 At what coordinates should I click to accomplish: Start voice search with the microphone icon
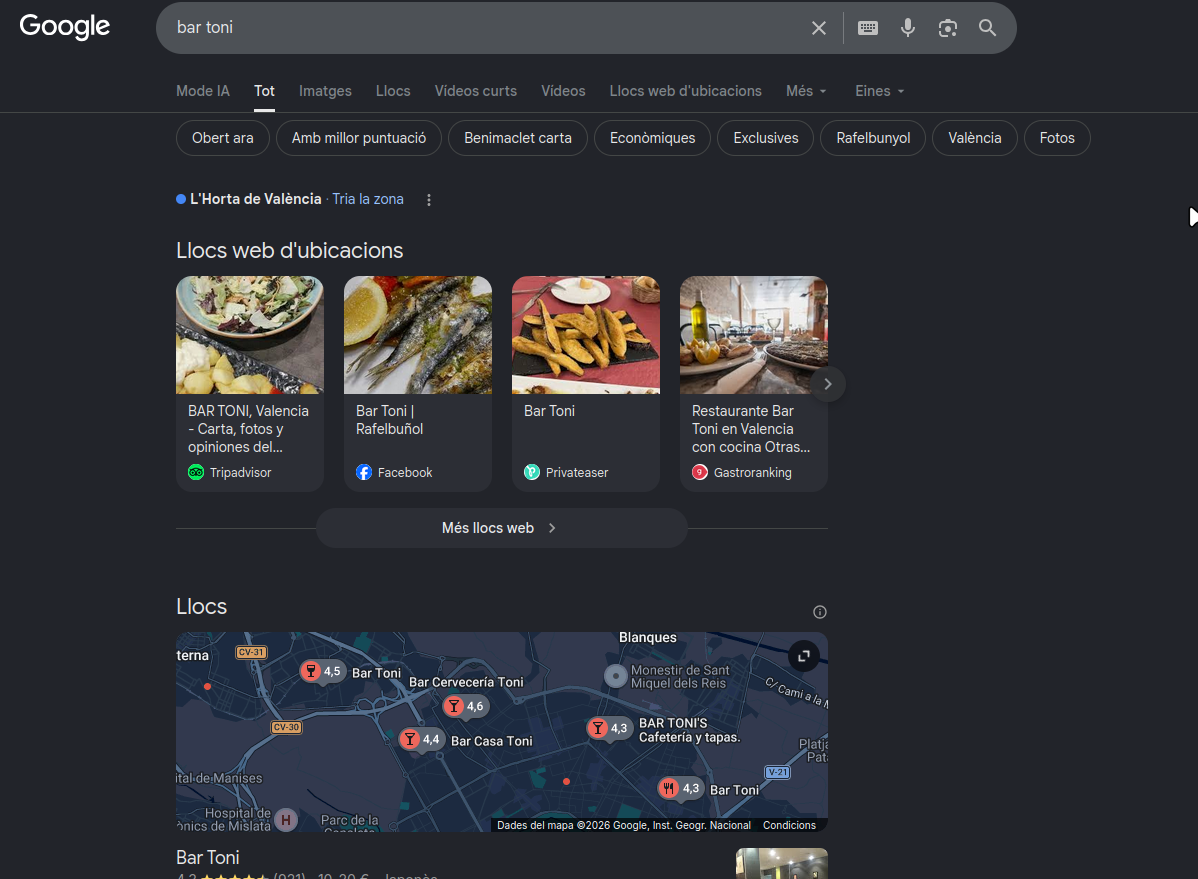(x=907, y=28)
